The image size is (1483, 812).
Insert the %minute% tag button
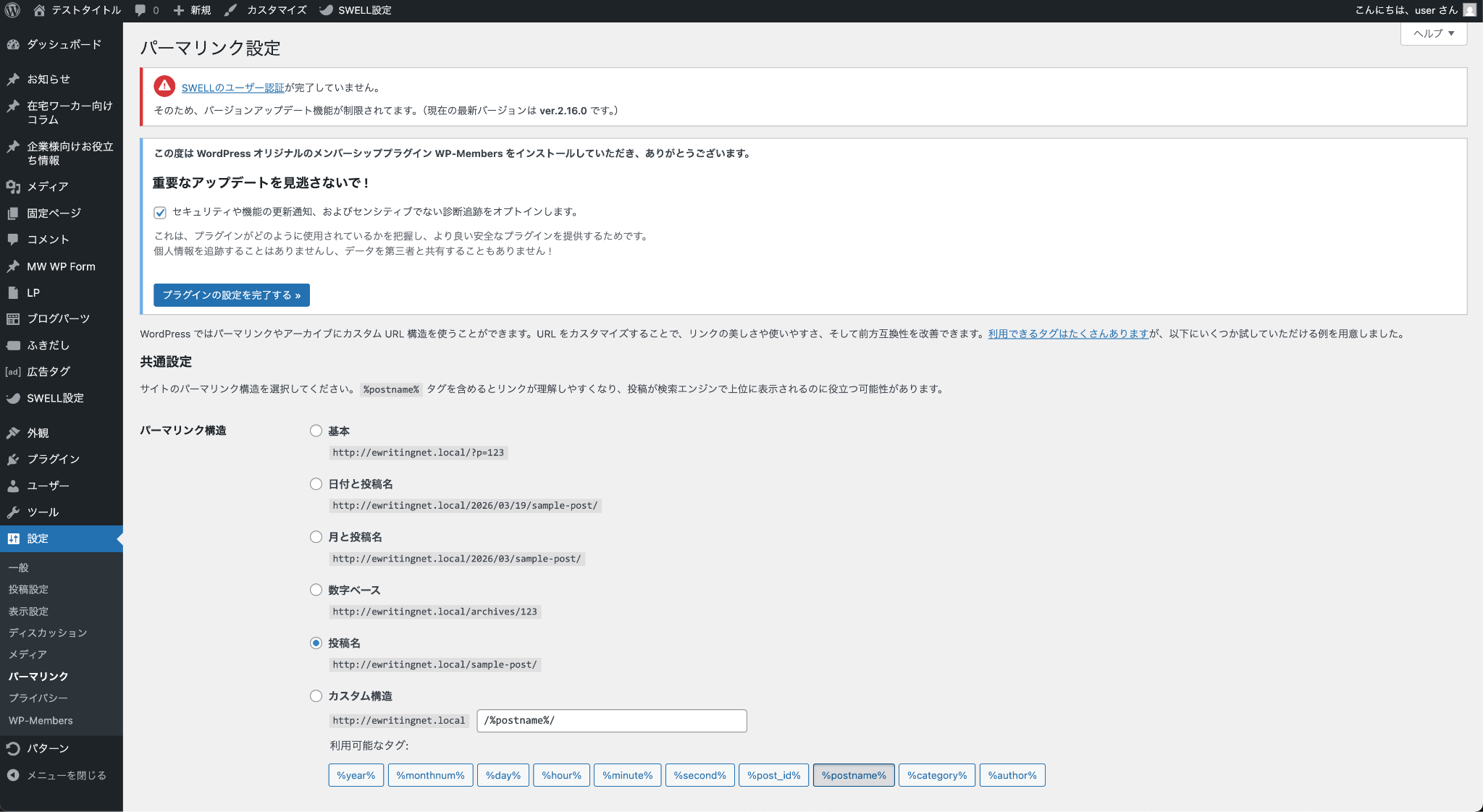click(628, 775)
